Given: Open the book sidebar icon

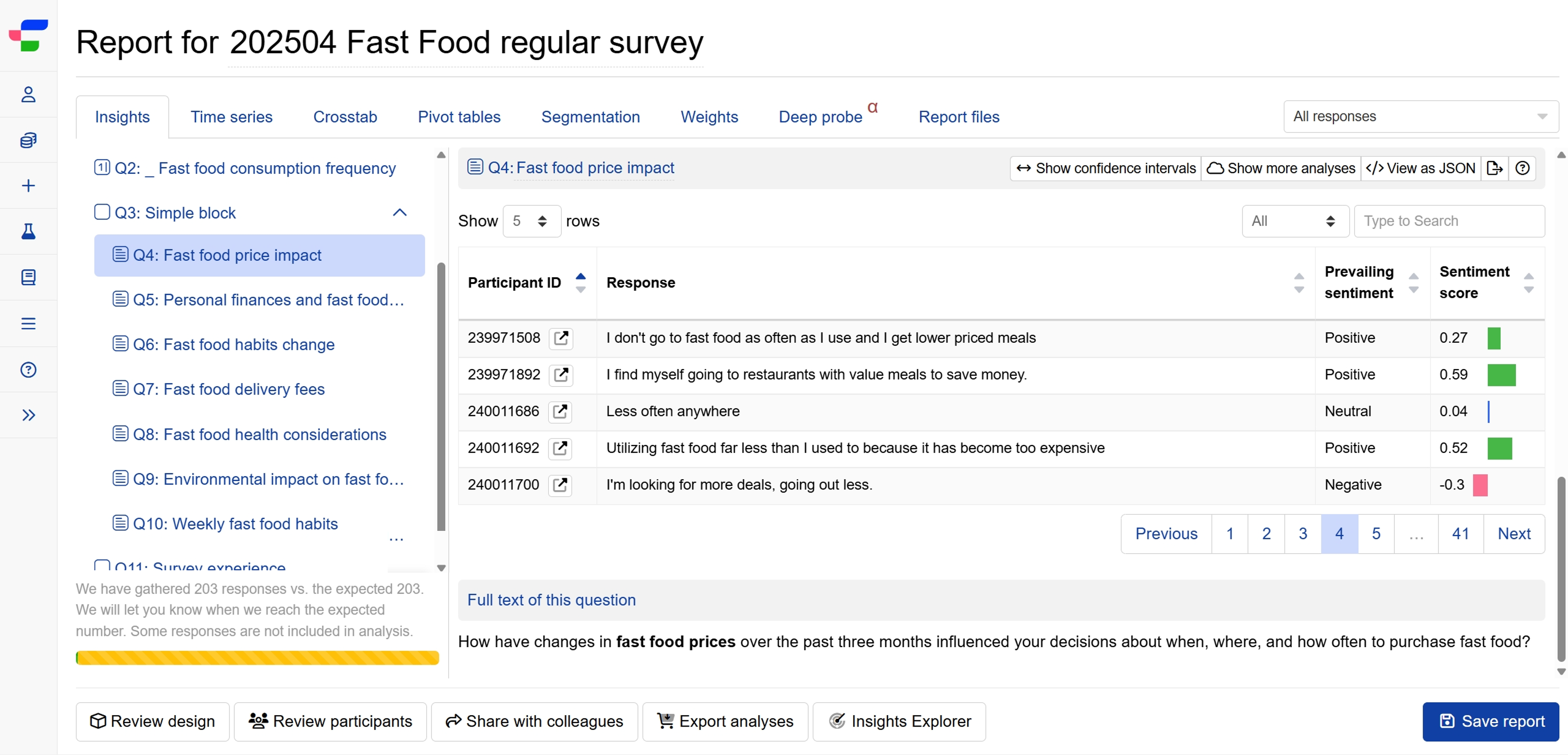Looking at the screenshot, I should [x=28, y=277].
